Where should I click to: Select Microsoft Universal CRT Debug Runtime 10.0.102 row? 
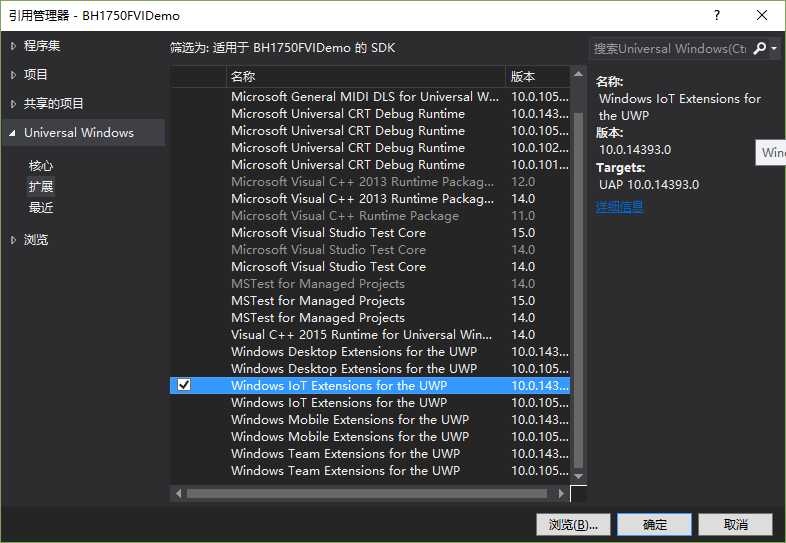[x=370, y=148]
